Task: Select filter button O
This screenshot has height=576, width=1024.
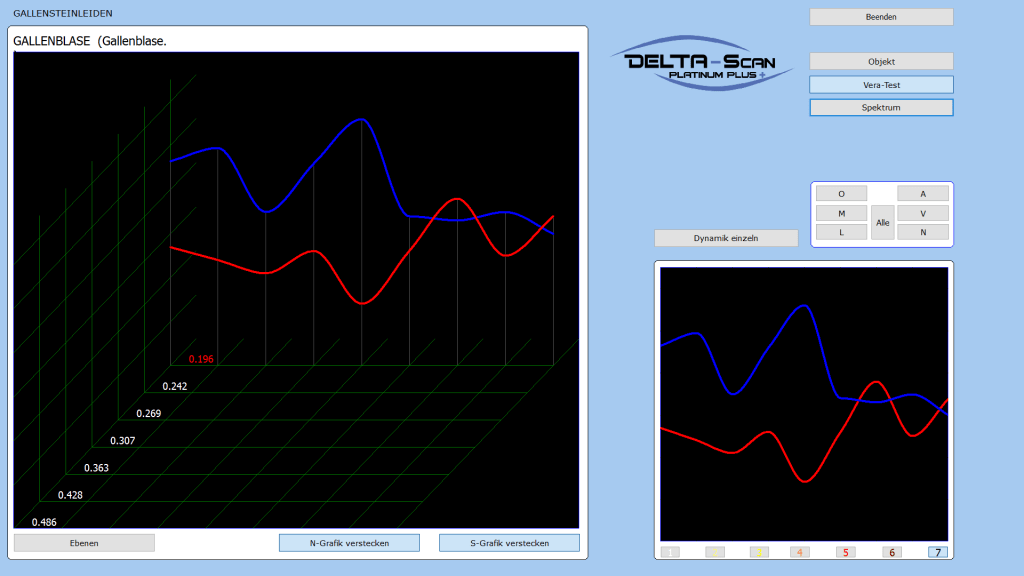Action: [x=841, y=194]
